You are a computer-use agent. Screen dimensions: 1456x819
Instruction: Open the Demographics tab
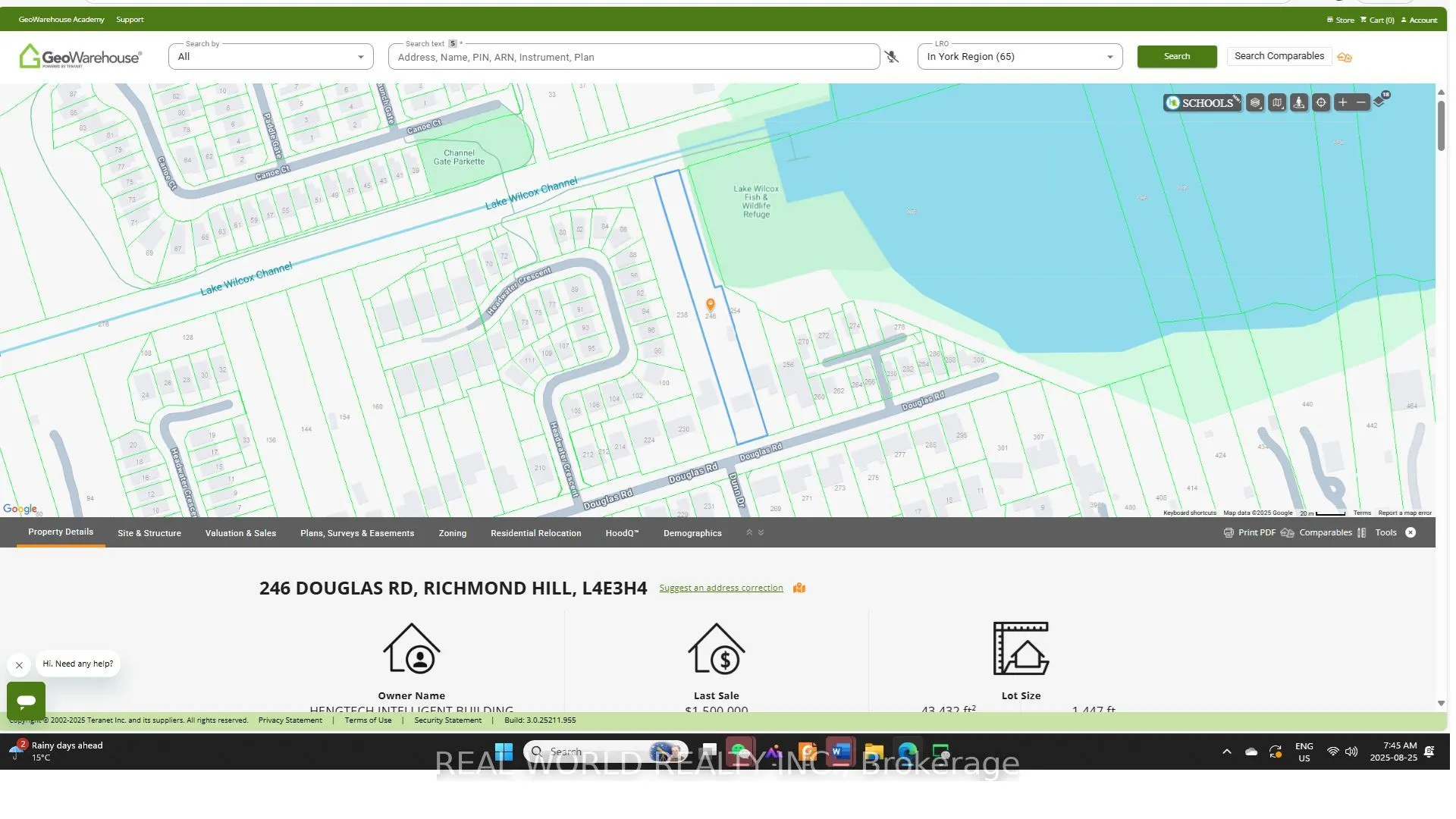[692, 533]
